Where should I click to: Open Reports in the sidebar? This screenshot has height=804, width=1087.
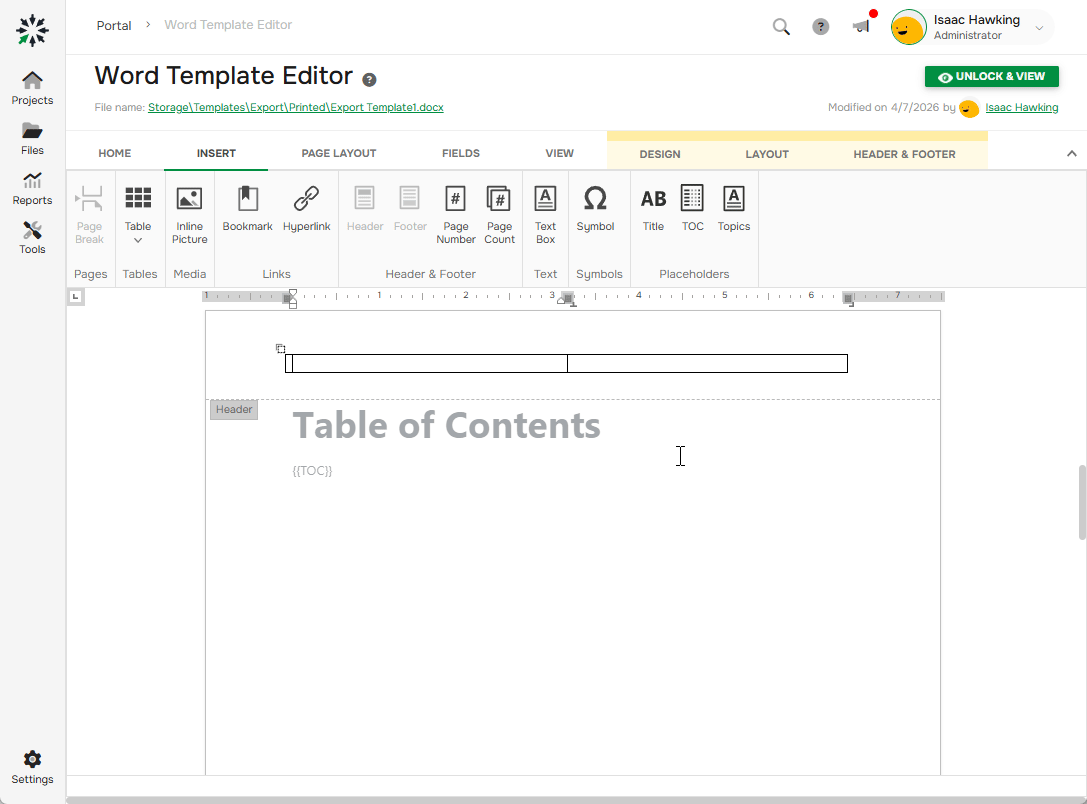32,189
